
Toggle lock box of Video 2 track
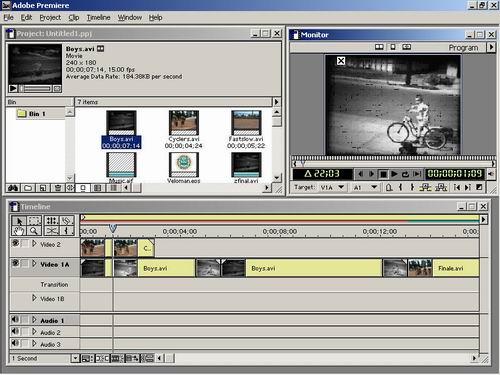point(25,244)
